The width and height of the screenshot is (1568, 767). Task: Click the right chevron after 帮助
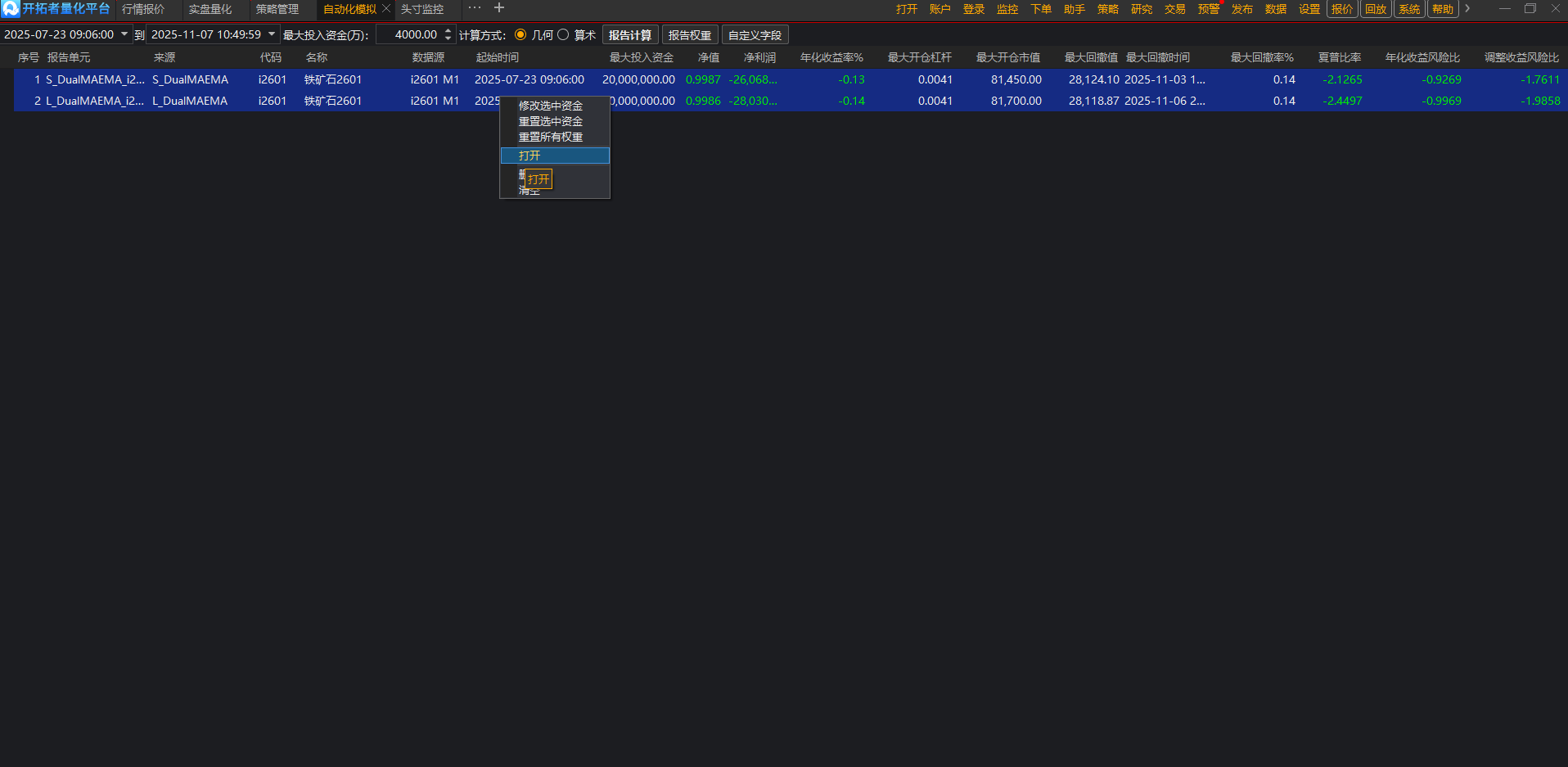[x=1467, y=9]
